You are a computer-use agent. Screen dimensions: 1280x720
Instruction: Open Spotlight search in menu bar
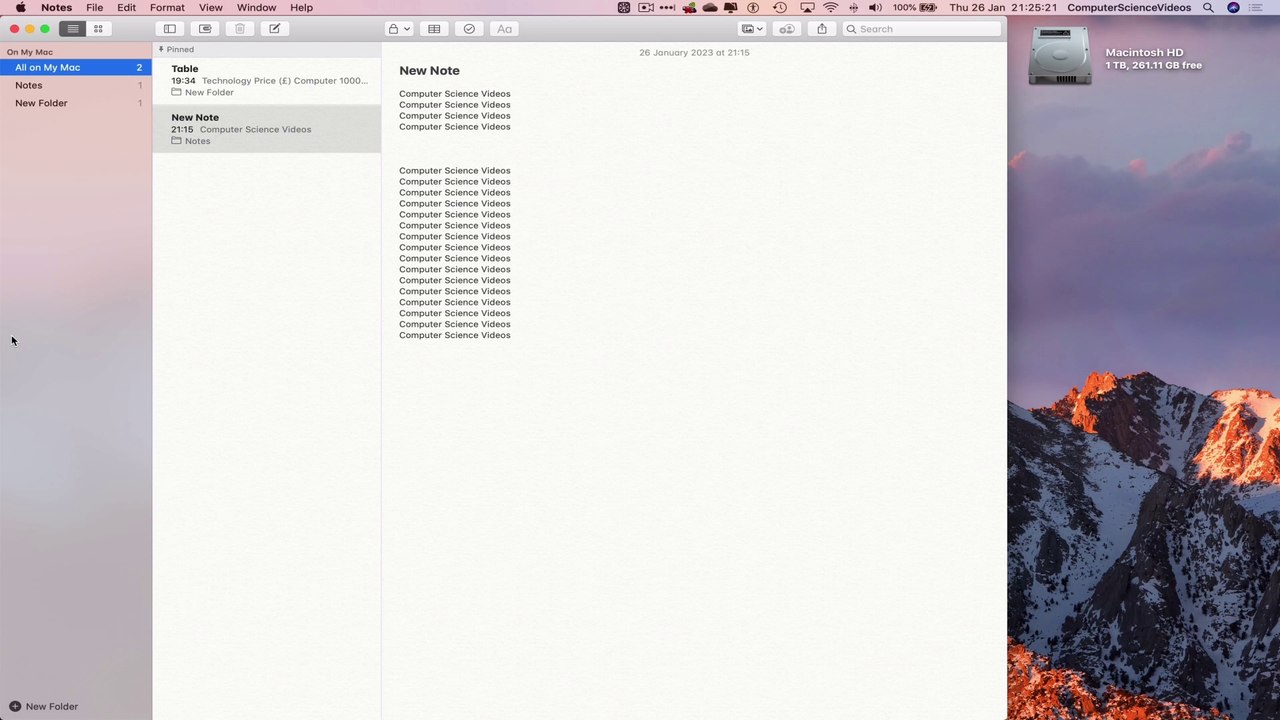[1208, 7]
